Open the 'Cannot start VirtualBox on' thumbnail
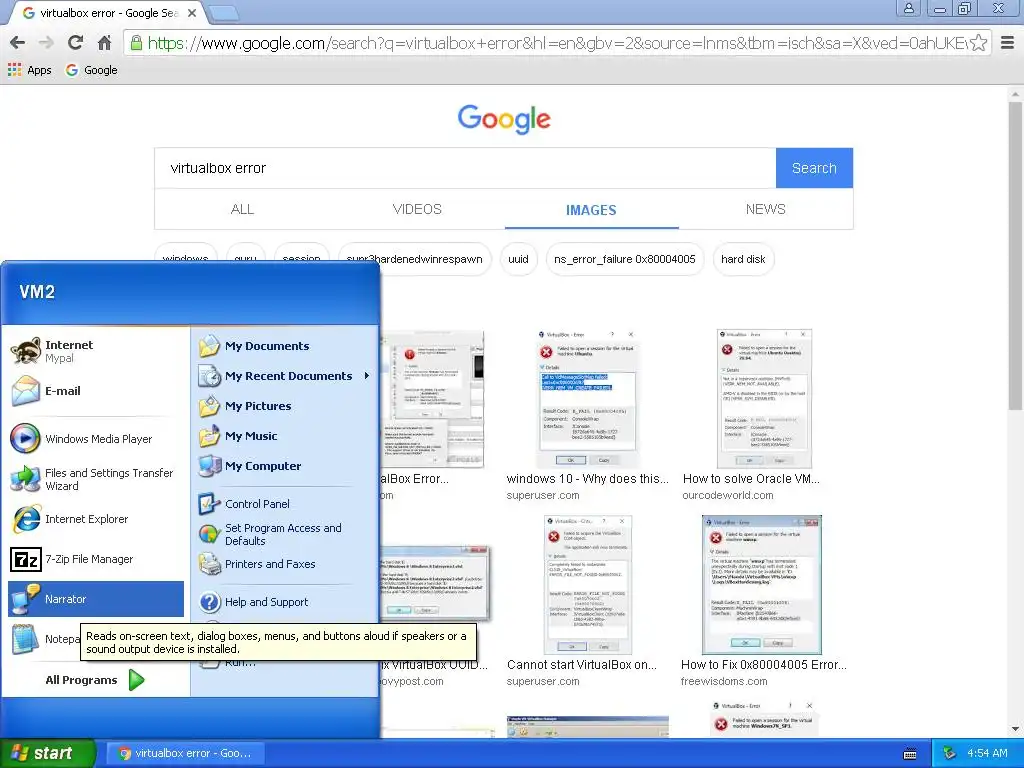 [588, 585]
